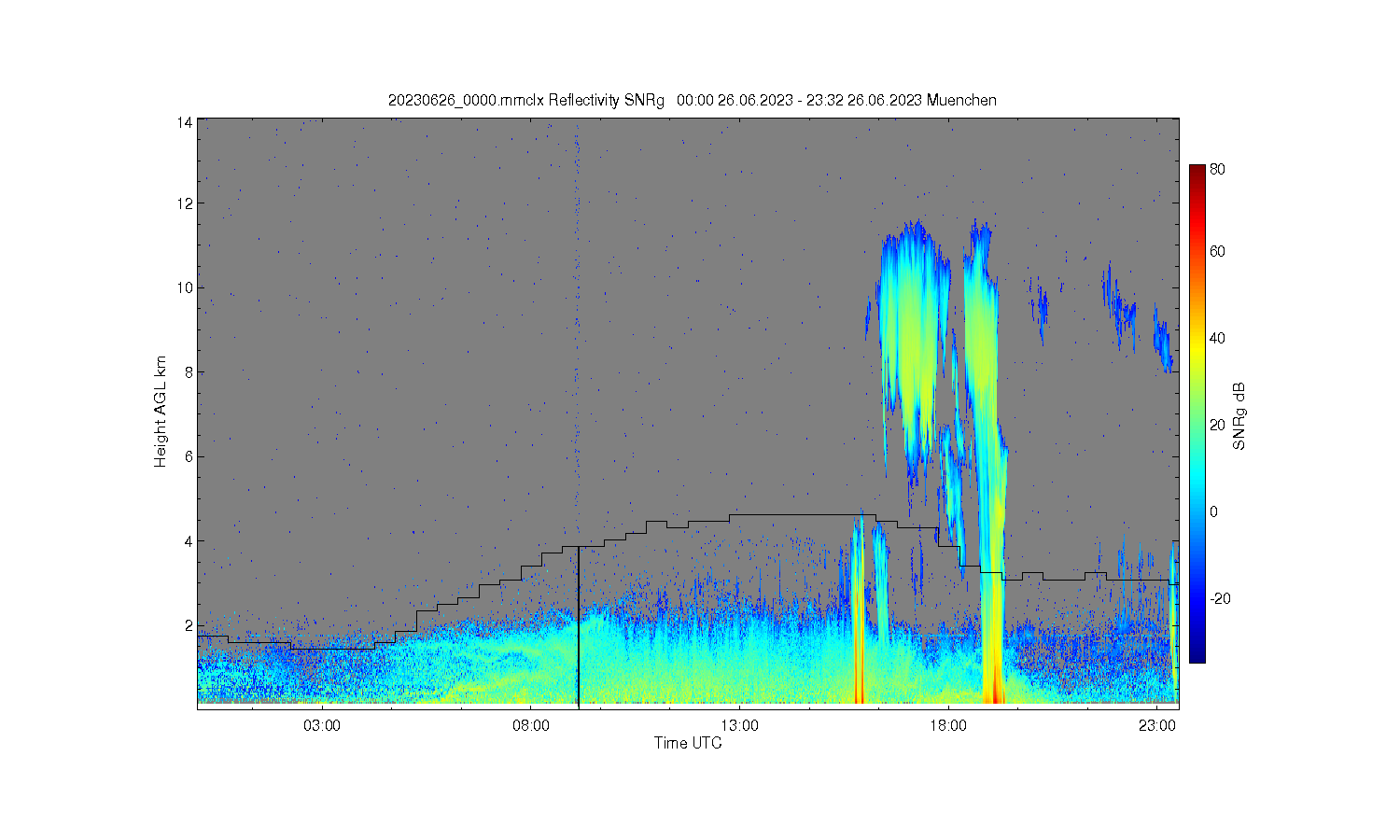Click the yellow band of the colorbar
1400x840 pixels.
pyautogui.click(x=1197, y=350)
